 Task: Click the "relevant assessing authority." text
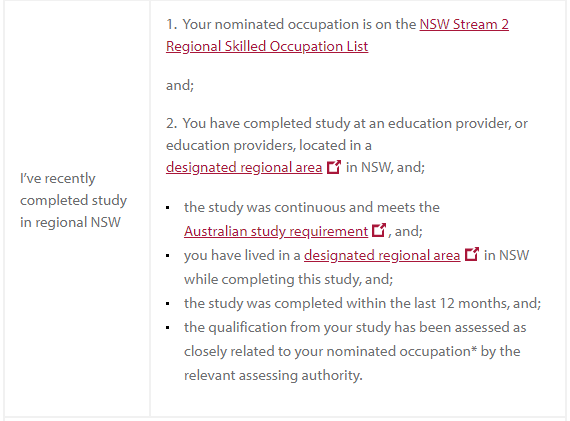[273, 375]
